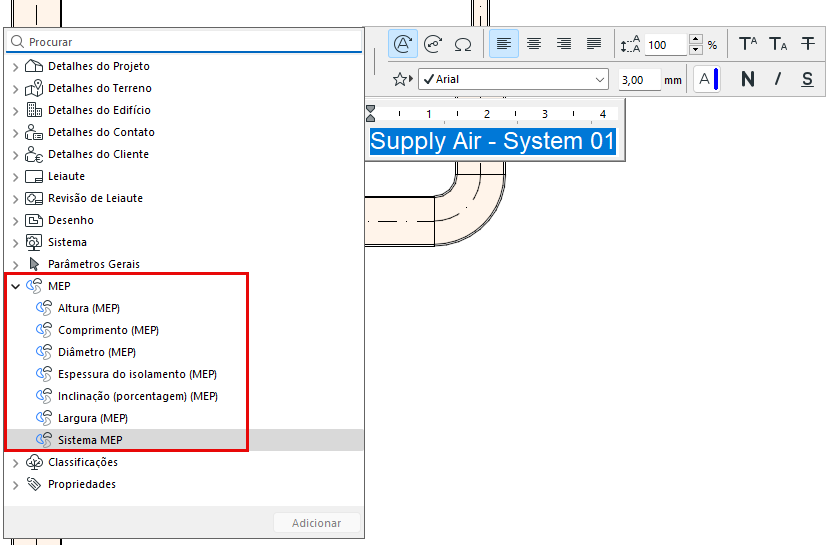Select Espessura do isolamento (MEP)

138,374
